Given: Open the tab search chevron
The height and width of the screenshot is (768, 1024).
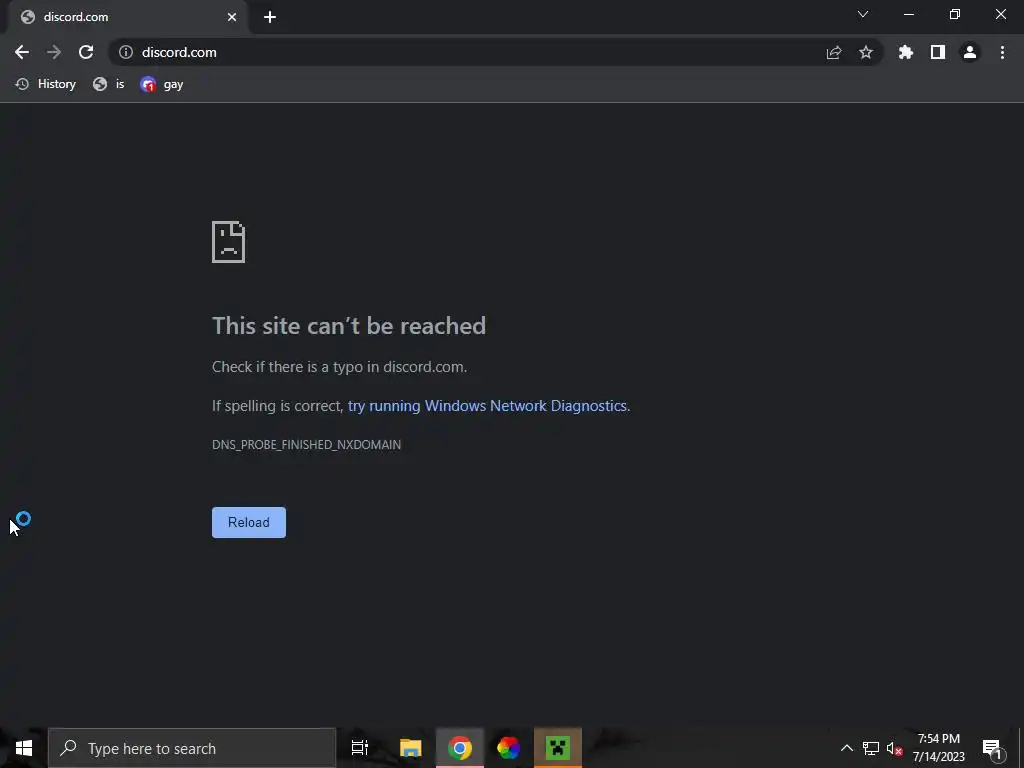Looking at the screenshot, I should point(863,14).
